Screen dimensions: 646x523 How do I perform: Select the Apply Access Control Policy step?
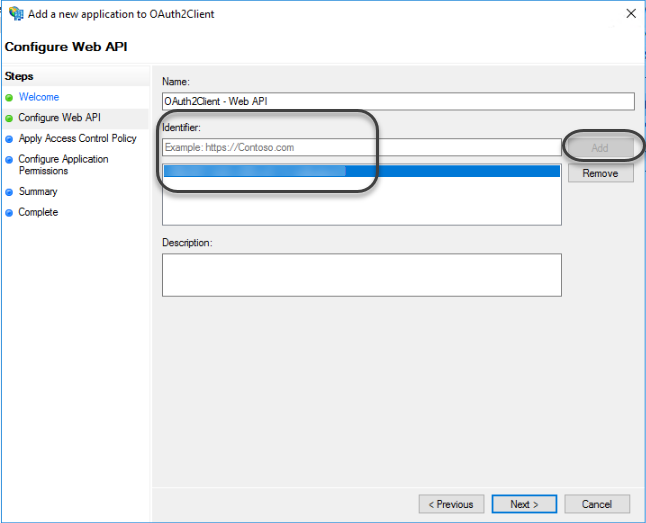(x=77, y=138)
